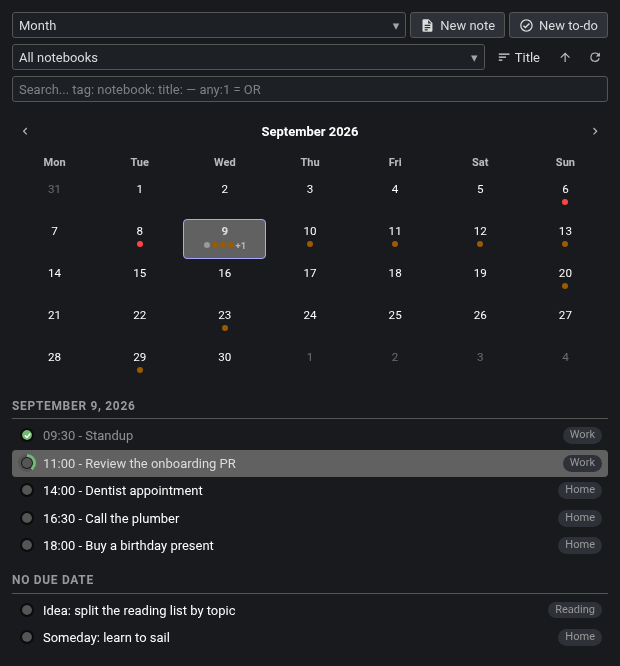Go to next month chevron

[x=595, y=131]
